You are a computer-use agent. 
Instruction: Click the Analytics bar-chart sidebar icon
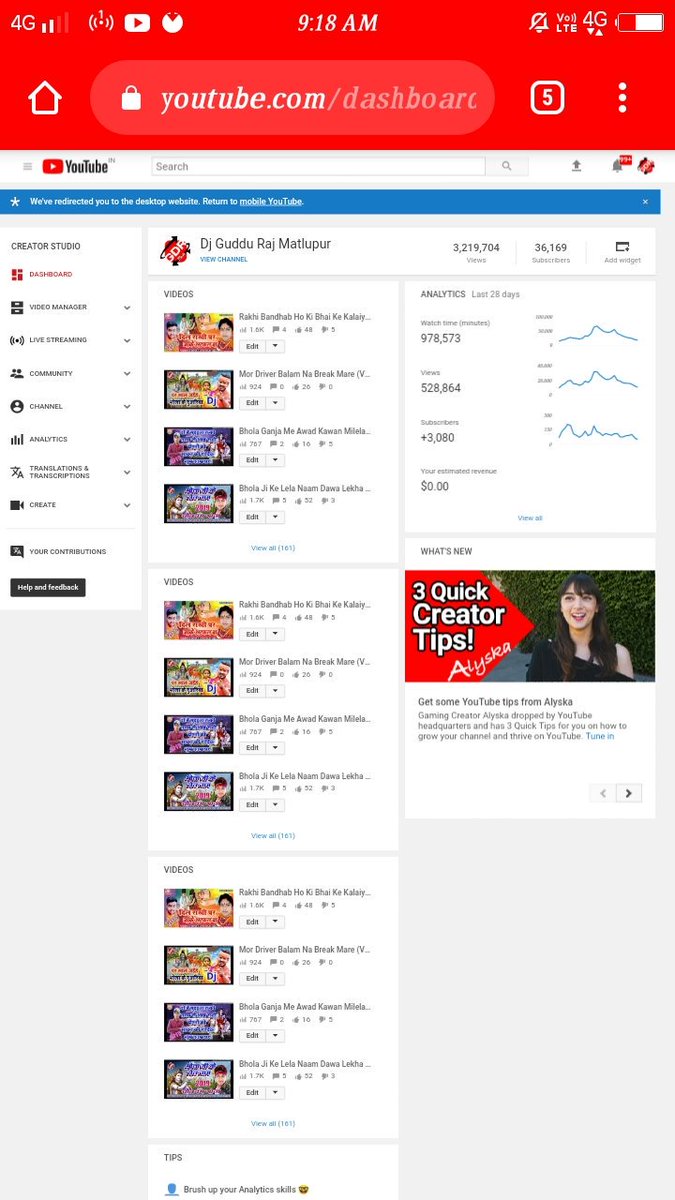click(17, 439)
